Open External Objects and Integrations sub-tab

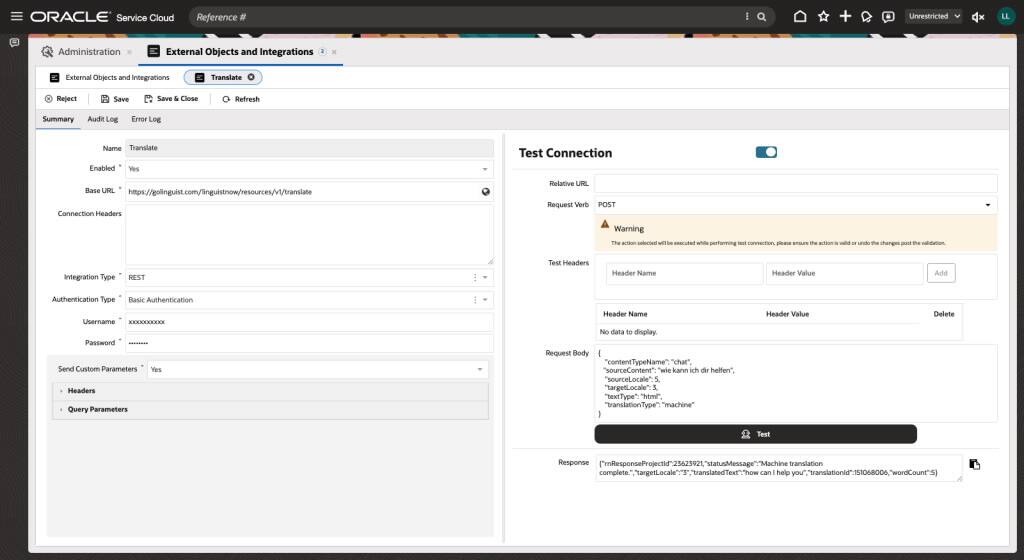coord(110,77)
